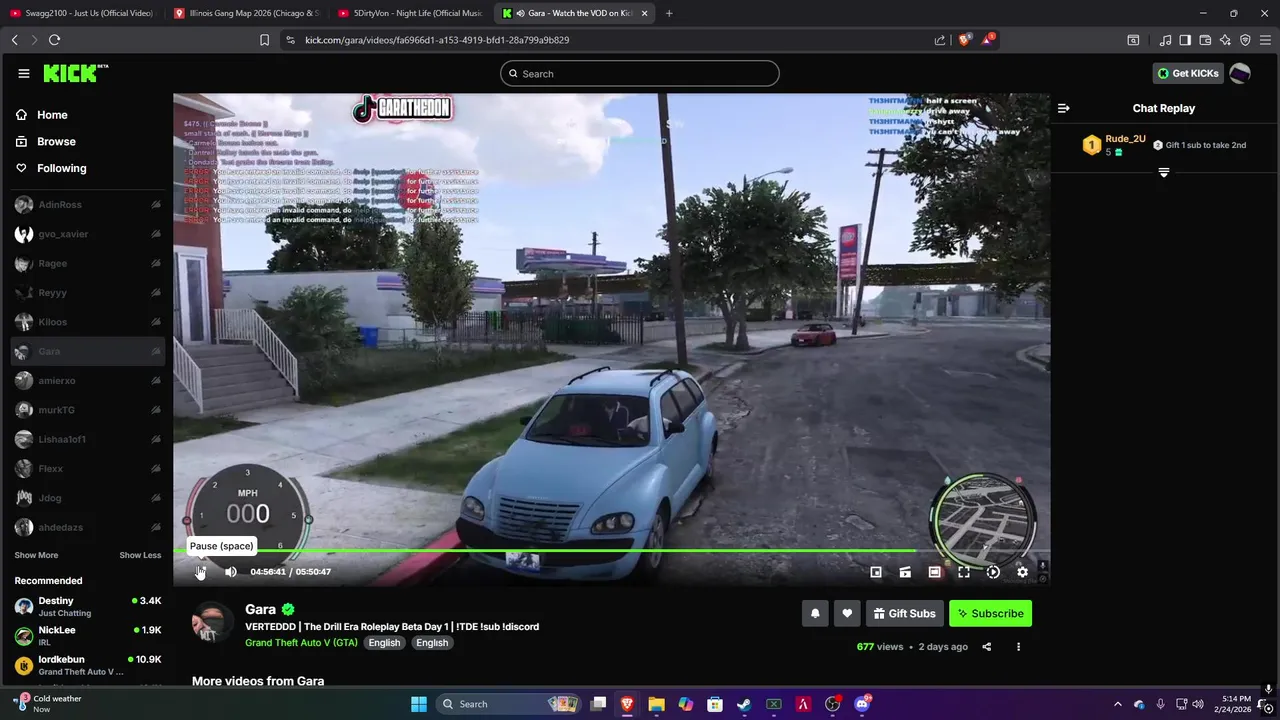This screenshot has width=1280, height=720.
Task: Open Discord from the Windows taskbar
Action: pyautogui.click(x=862, y=704)
